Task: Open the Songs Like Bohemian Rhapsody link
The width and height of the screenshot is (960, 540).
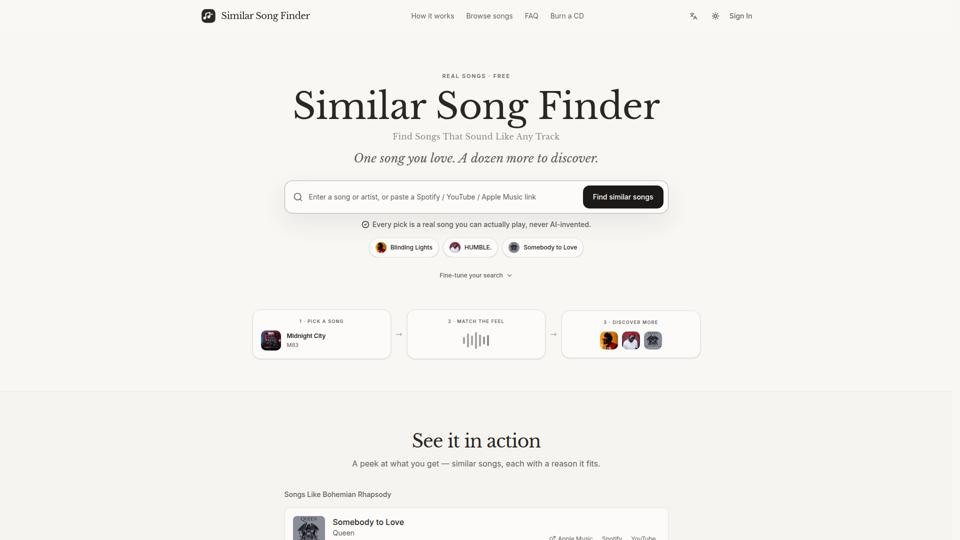Action: point(337,494)
